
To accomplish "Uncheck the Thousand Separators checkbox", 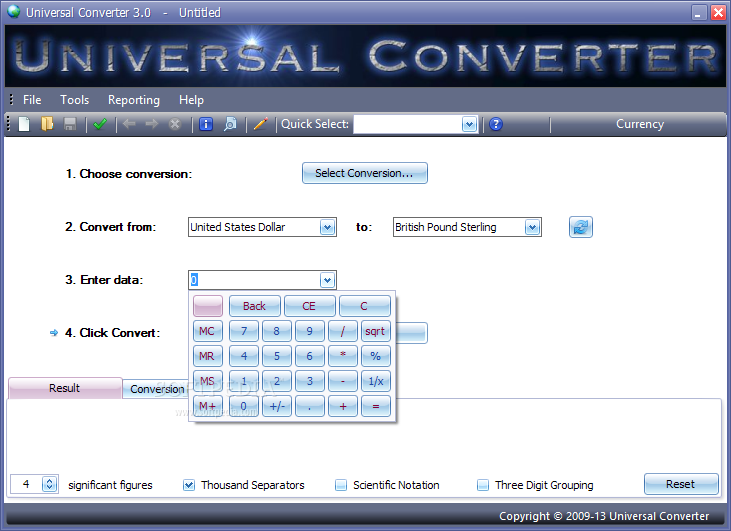I will (x=189, y=485).
